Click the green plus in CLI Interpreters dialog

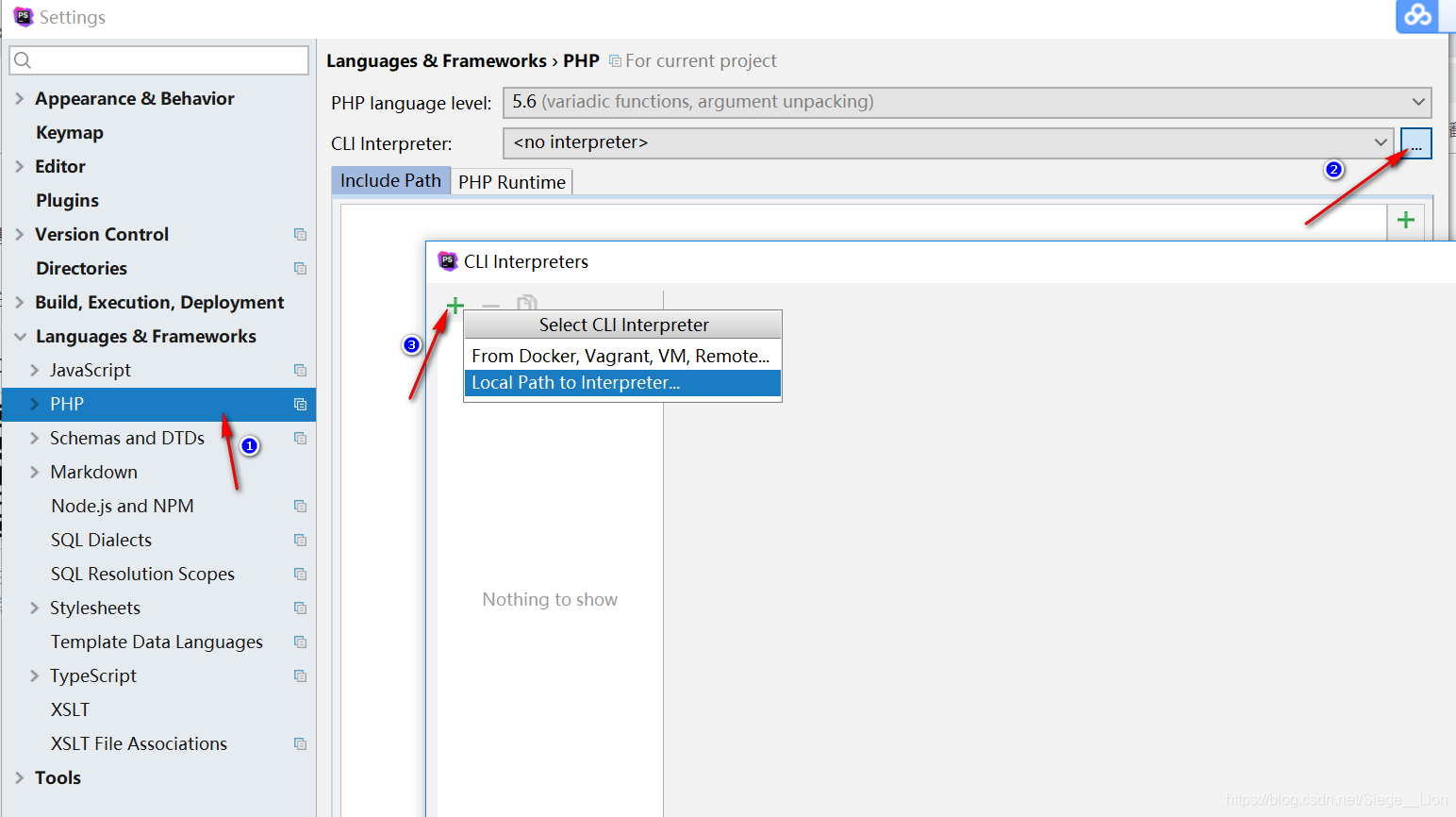455,306
